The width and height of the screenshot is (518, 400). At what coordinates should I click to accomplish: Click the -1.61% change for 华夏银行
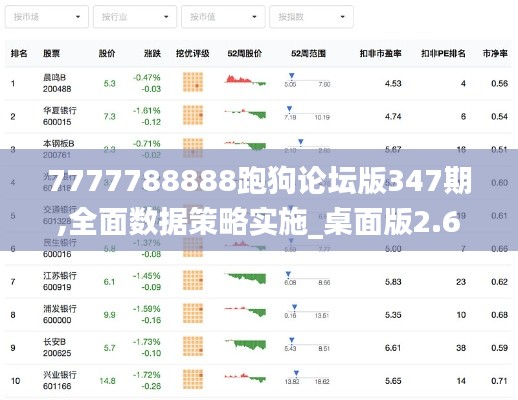(x=147, y=111)
